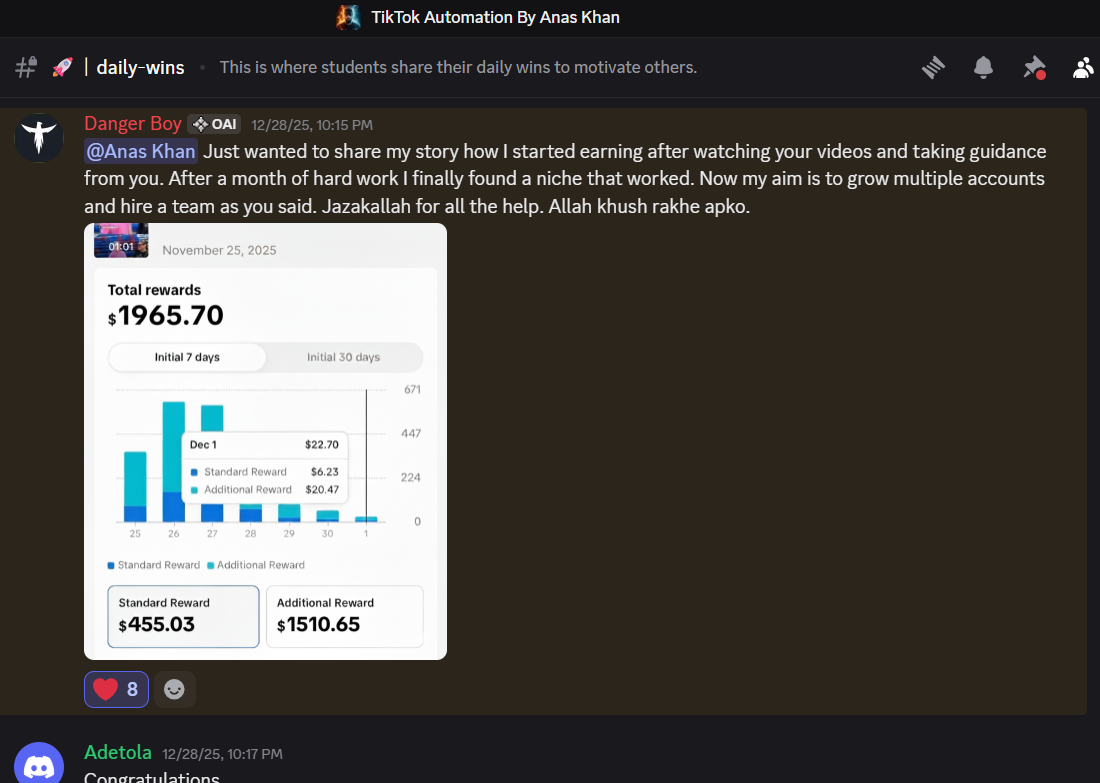Click Adetola's Congratulations message
Image resolution: width=1100 pixels, height=783 pixels.
click(x=152, y=777)
